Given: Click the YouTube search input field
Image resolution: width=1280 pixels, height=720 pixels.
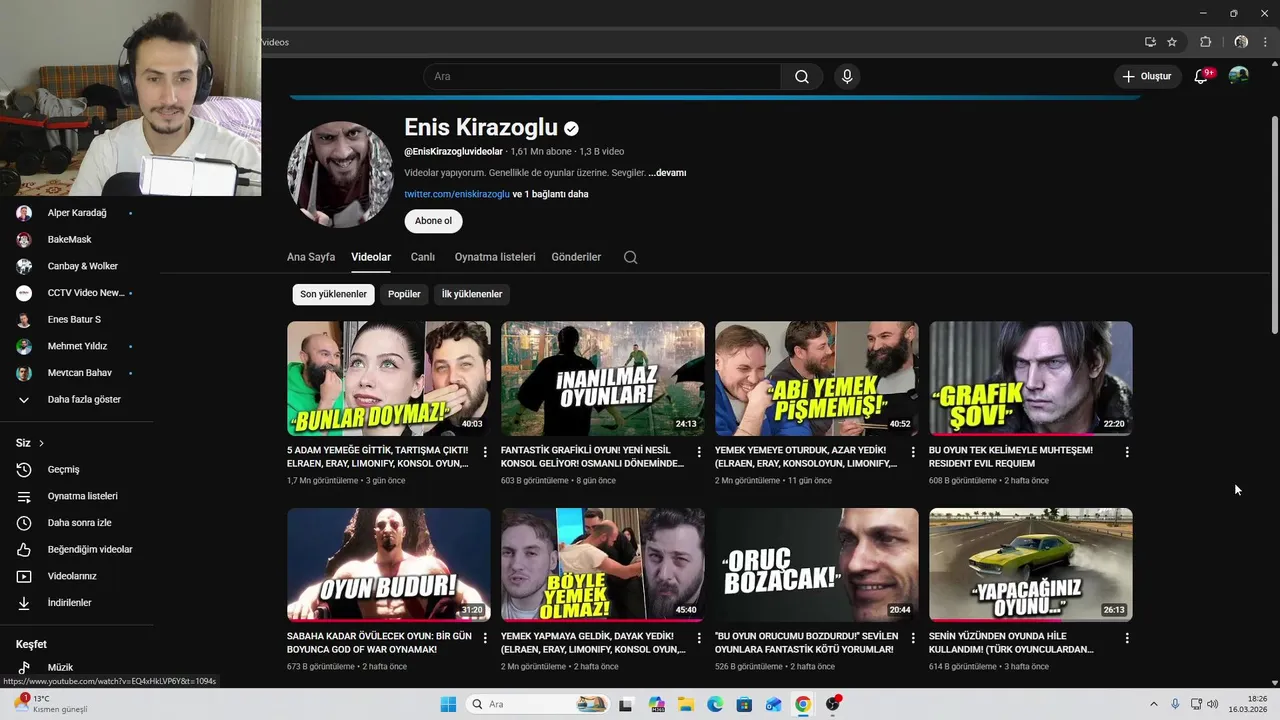Looking at the screenshot, I should point(602,77).
